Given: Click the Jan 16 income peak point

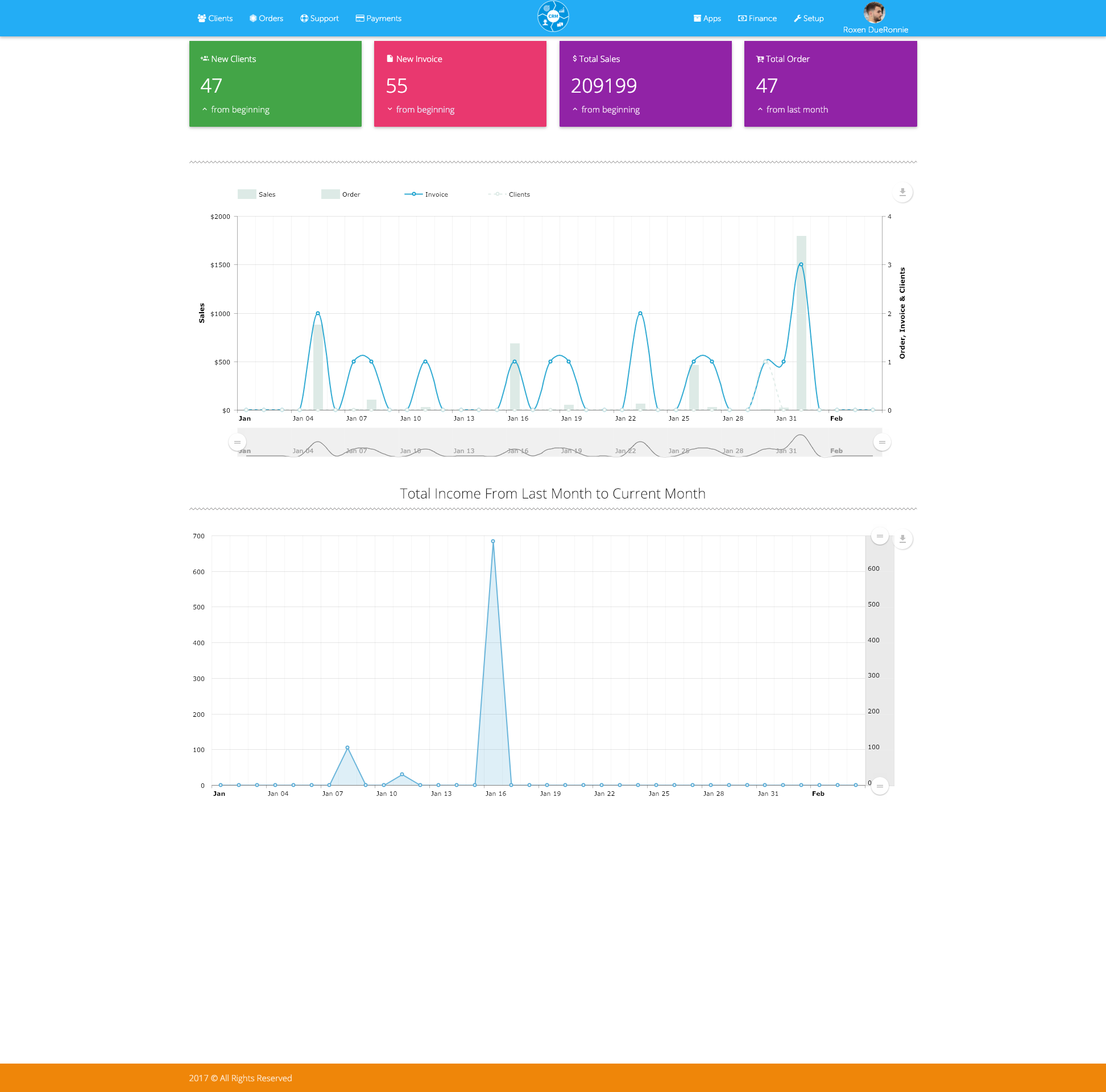Looking at the screenshot, I should [x=493, y=541].
